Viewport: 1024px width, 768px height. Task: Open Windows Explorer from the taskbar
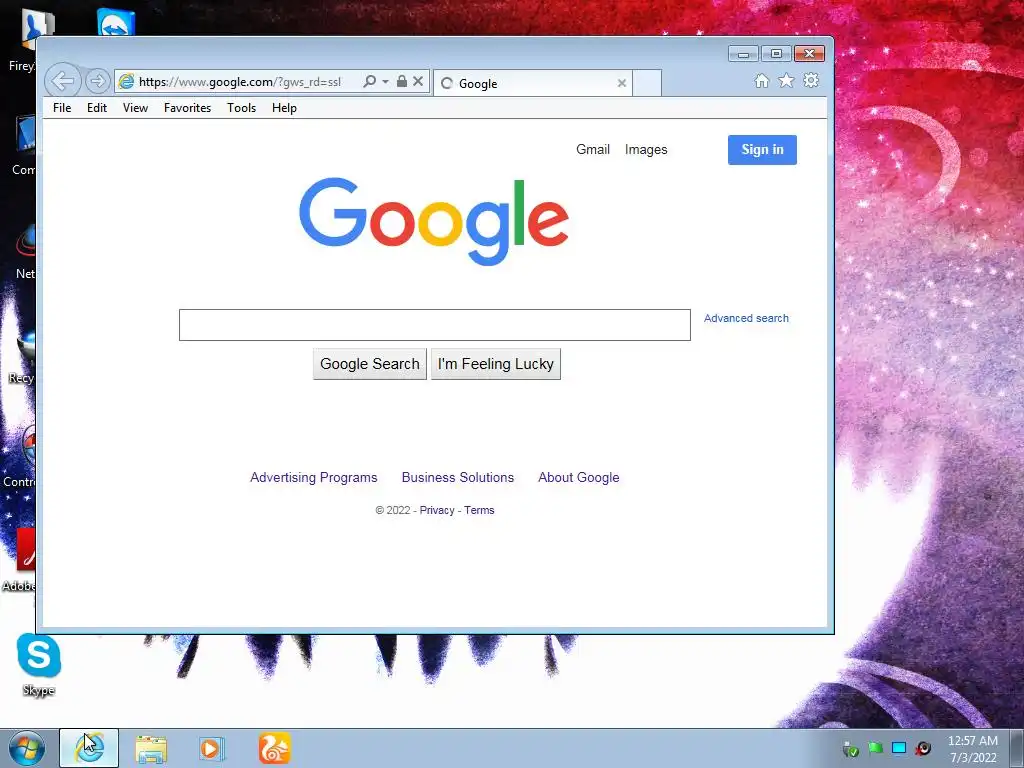click(151, 748)
